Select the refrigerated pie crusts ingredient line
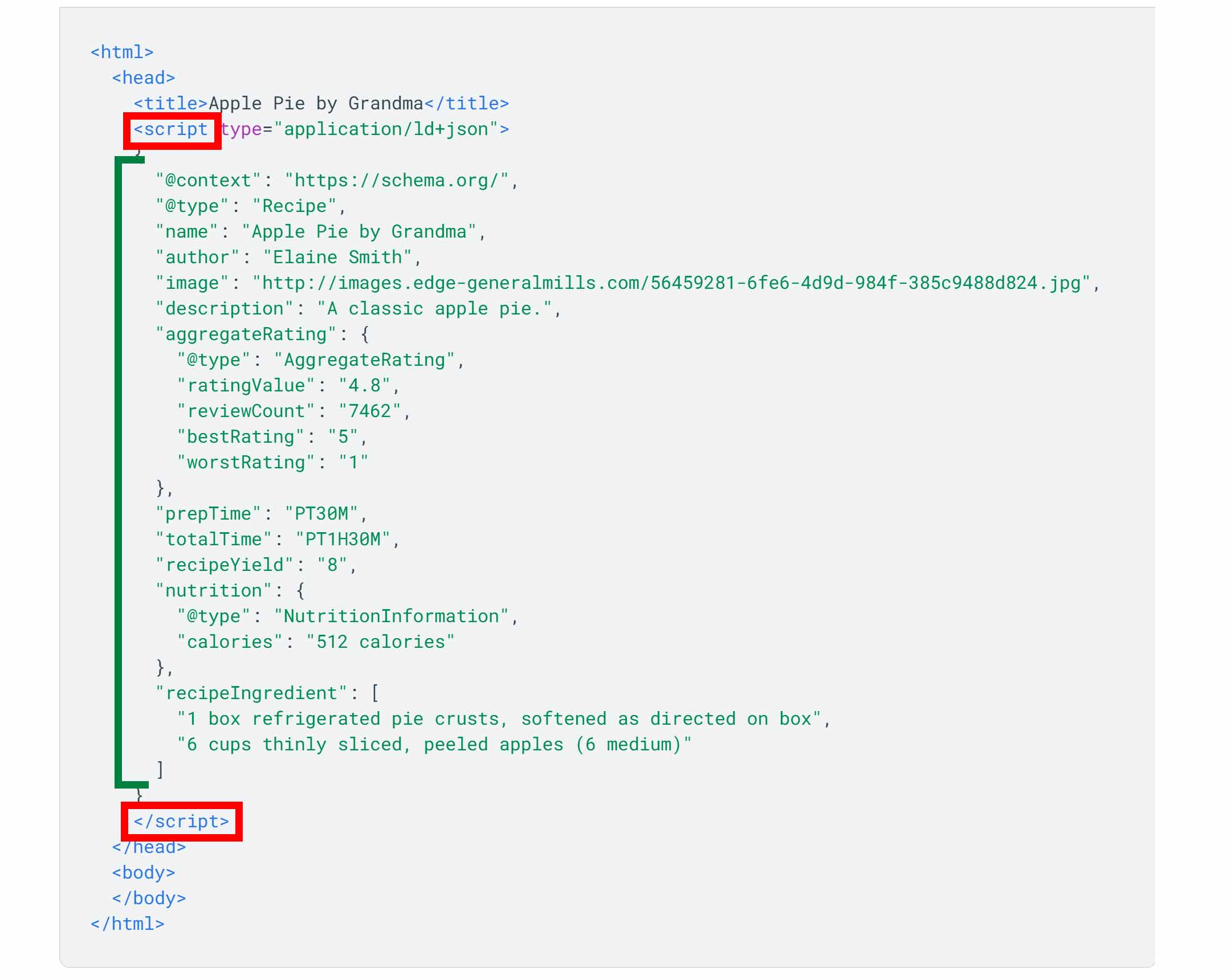This screenshot has width=1231, height=980. tap(504, 720)
